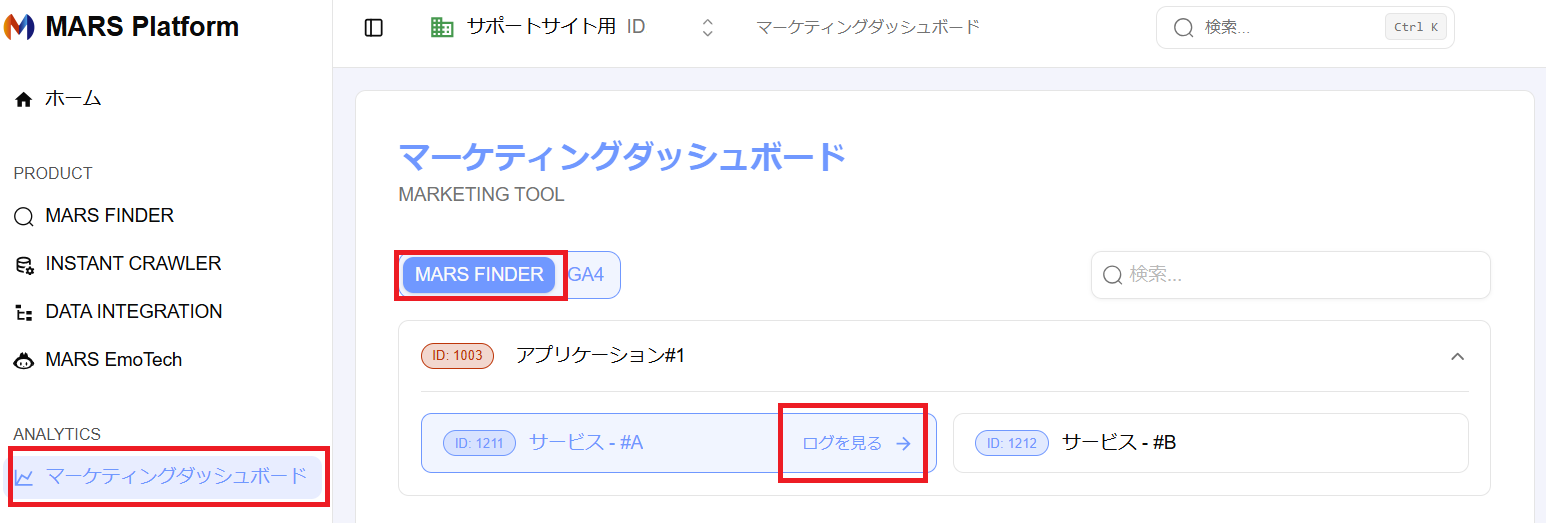Screen dimensions: 1546x523
Task: Click the magnifier icon in the dashboard search field
Action: pyautogui.click(x=1111, y=275)
